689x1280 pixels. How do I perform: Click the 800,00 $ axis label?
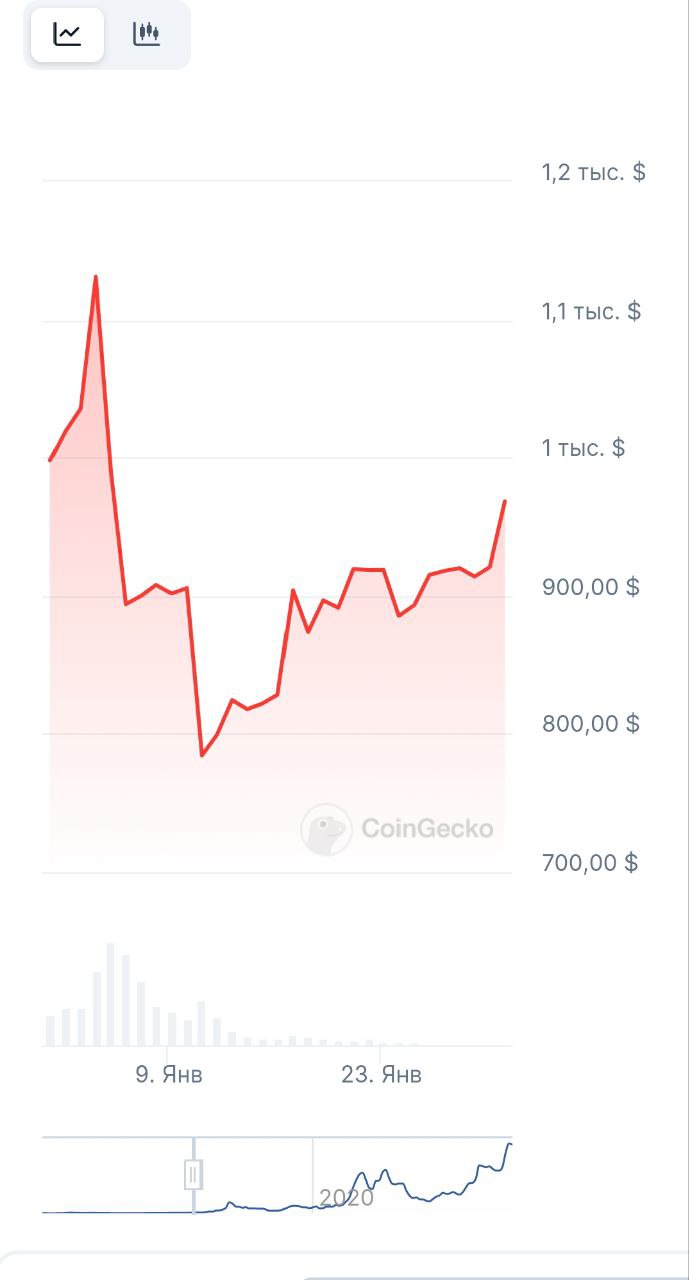click(591, 723)
